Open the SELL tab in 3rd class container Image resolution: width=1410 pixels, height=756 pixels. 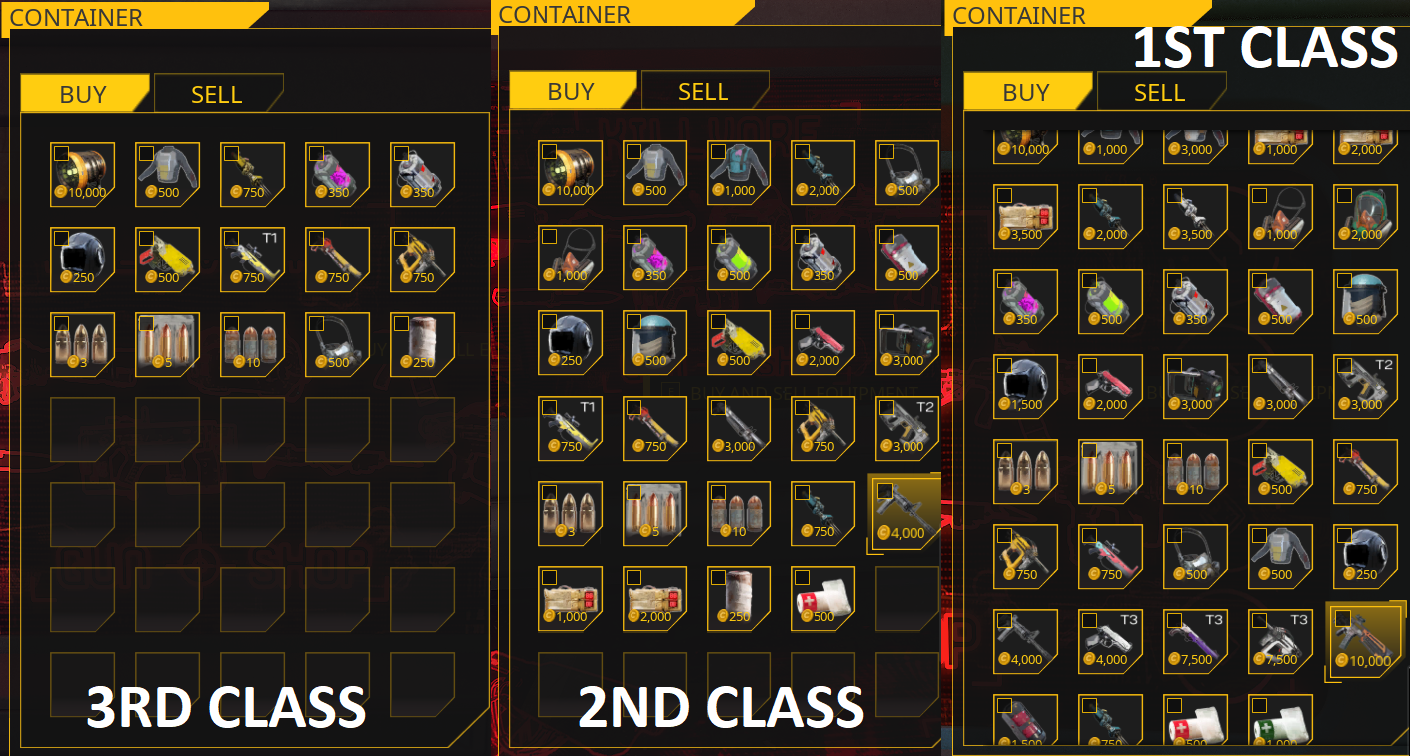[x=218, y=93]
